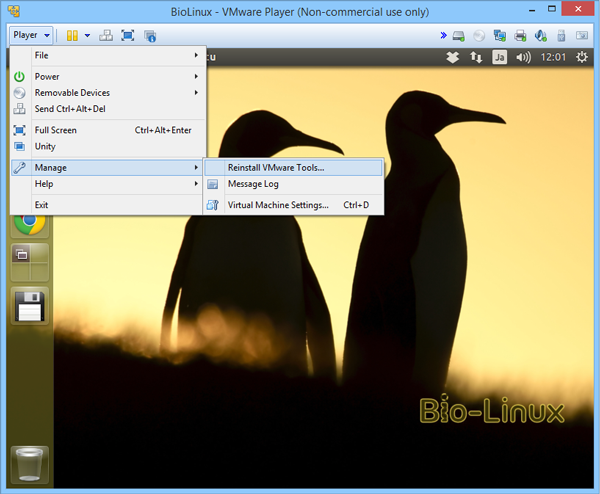Click the Dropbox indicator in the Ubuntu panel

click(x=453, y=57)
